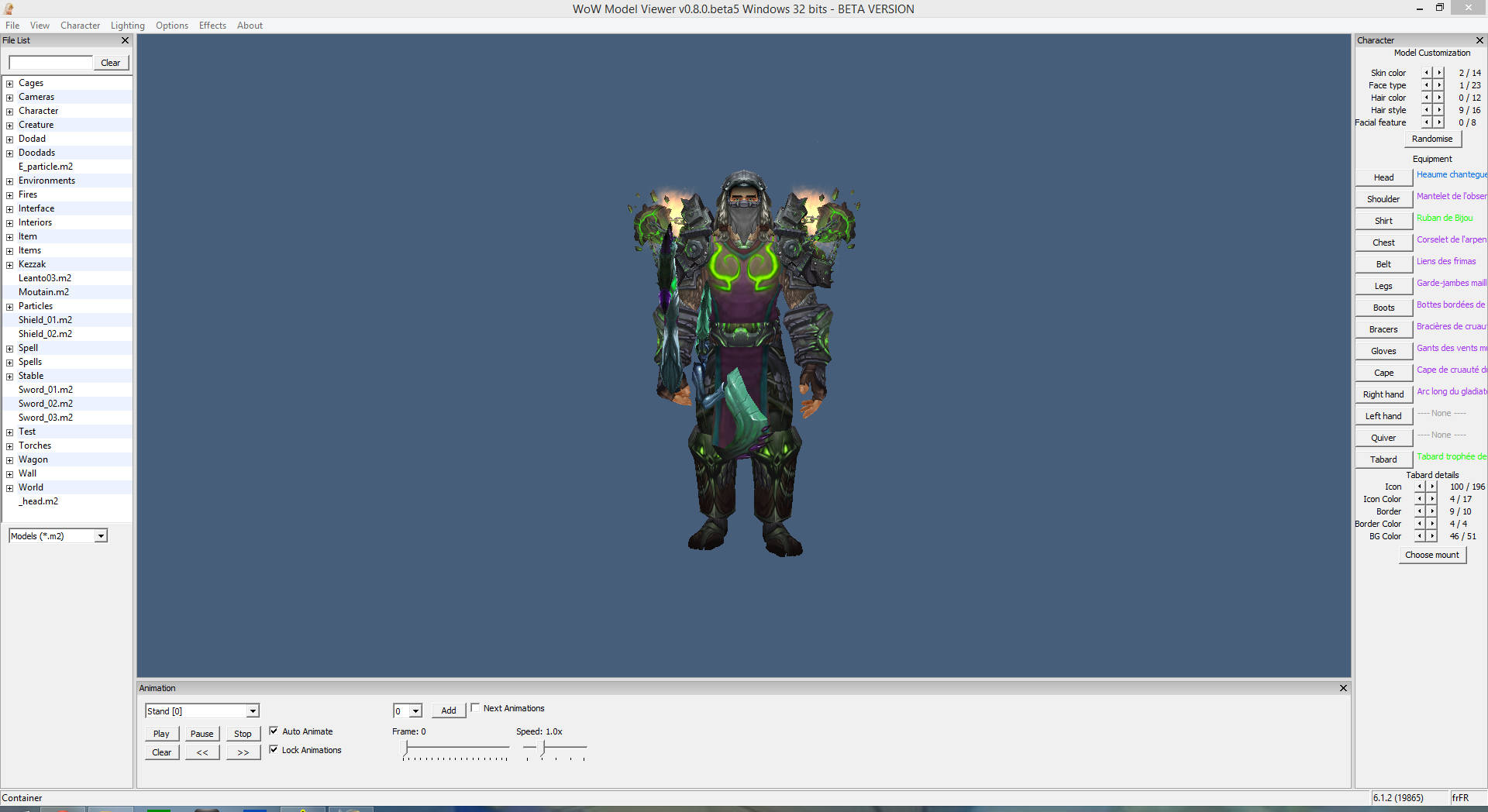Viewport: 1488px width, 812px height.
Task: Expand the Creature tree node
Action: 9,124
